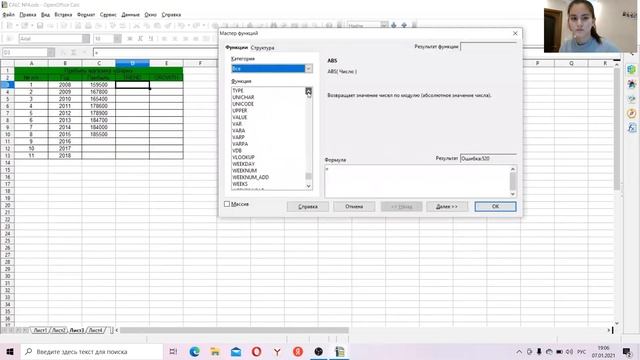This screenshot has height=360, width=640.
Task: Open the Navigator compass sidebar icon
Action: coord(631,113)
